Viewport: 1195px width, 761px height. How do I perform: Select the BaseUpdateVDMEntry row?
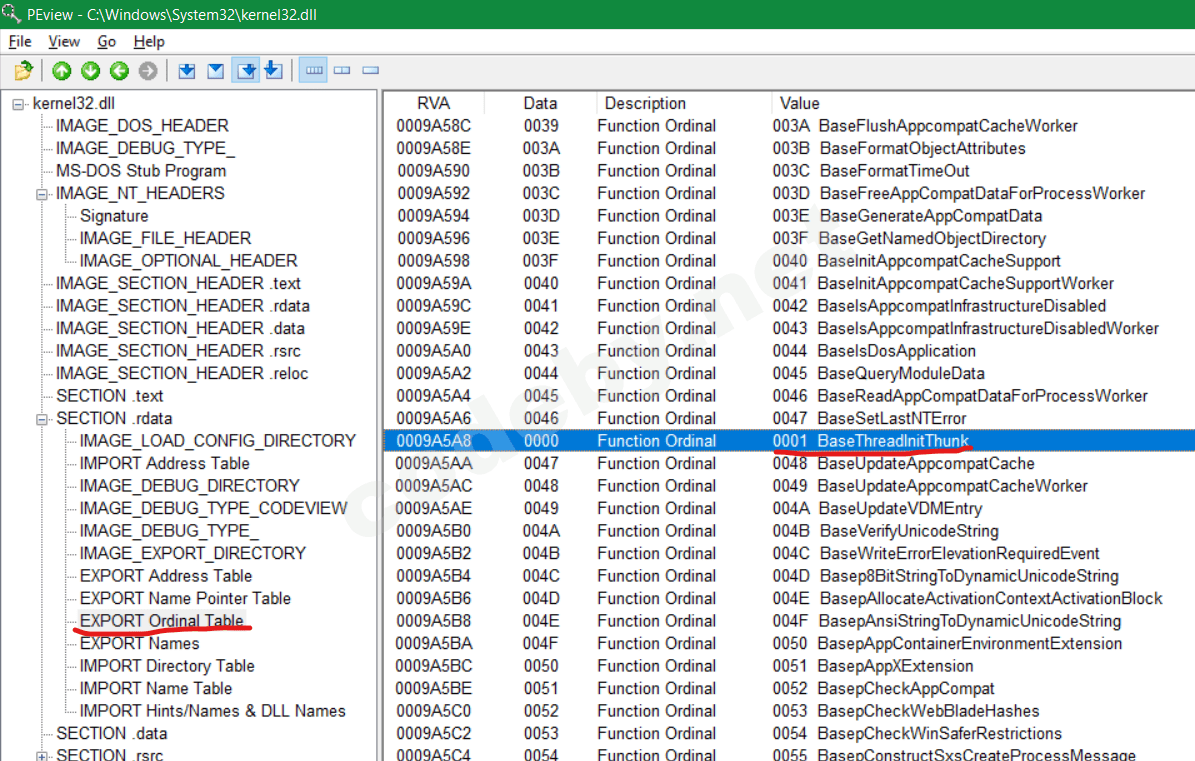pos(789,508)
